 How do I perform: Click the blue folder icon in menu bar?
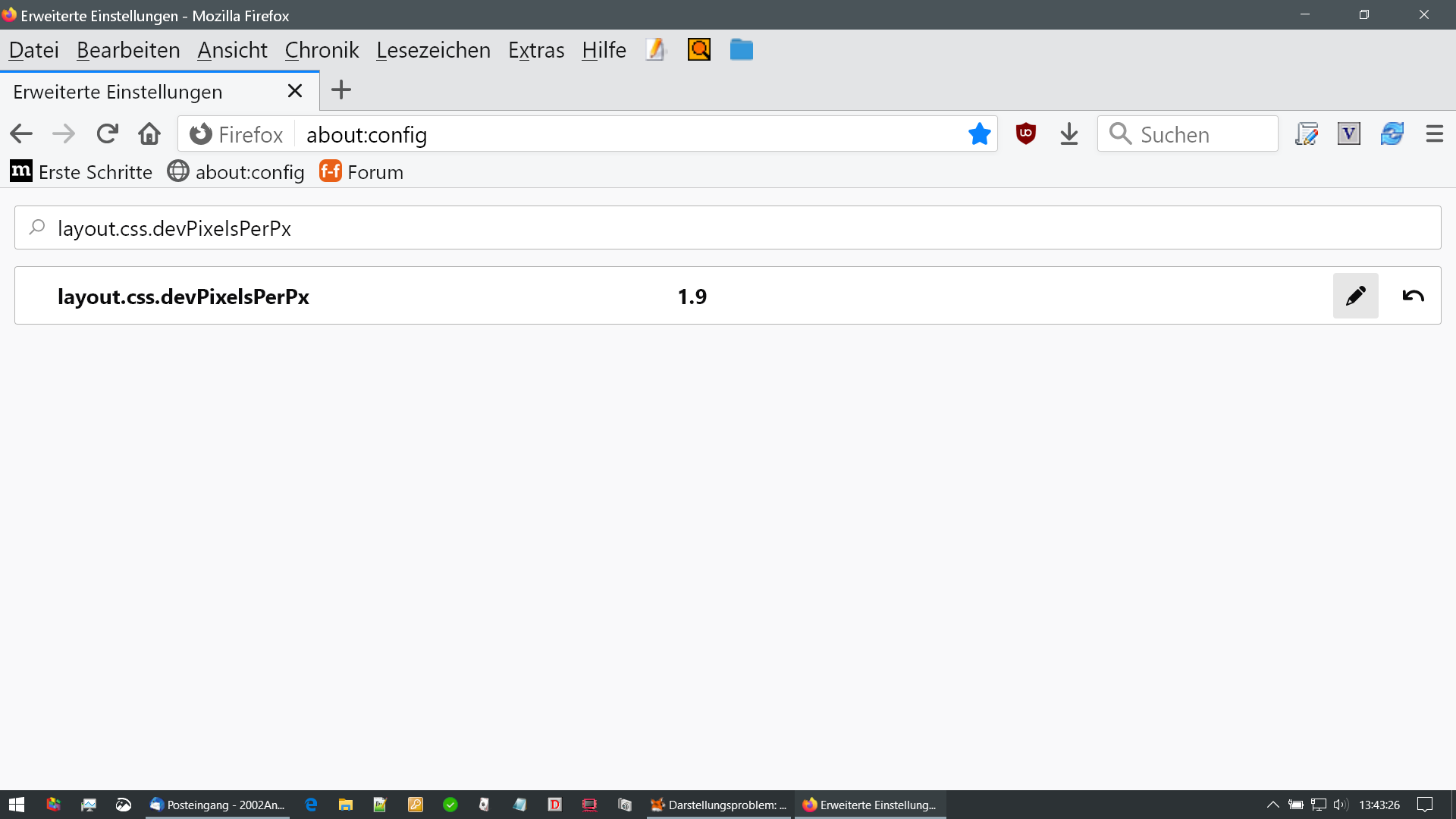pyautogui.click(x=741, y=50)
